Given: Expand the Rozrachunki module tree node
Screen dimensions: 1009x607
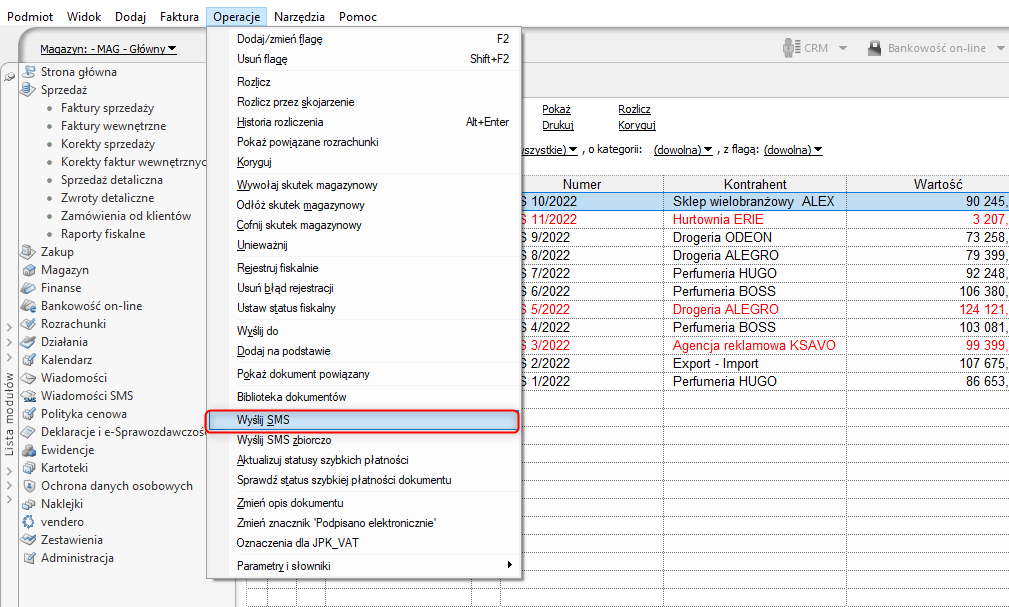Looking at the screenshot, I should coord(9,325).
